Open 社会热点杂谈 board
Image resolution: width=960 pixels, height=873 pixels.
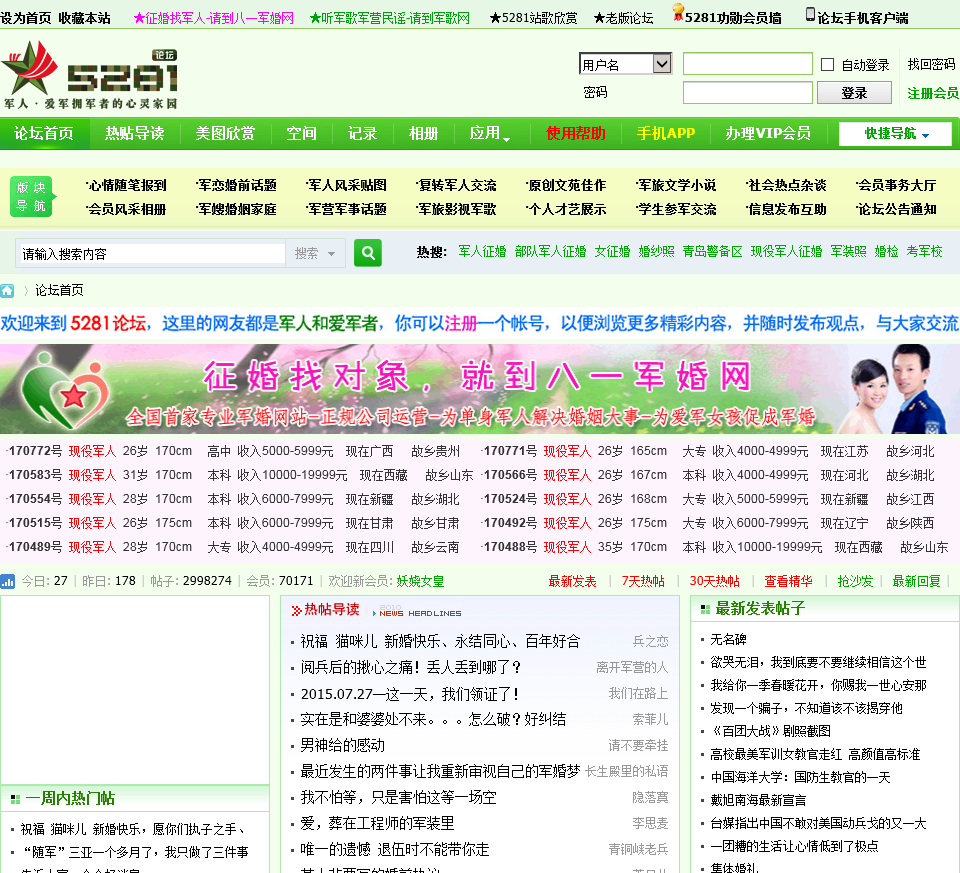pyautogui.click(x=786, y=185)
